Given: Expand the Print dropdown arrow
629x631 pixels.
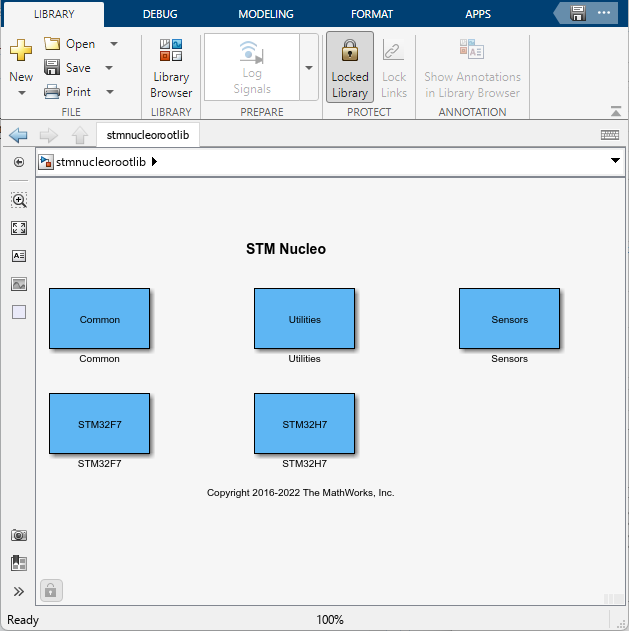Looking at the screenshot, I should (108, 92).
